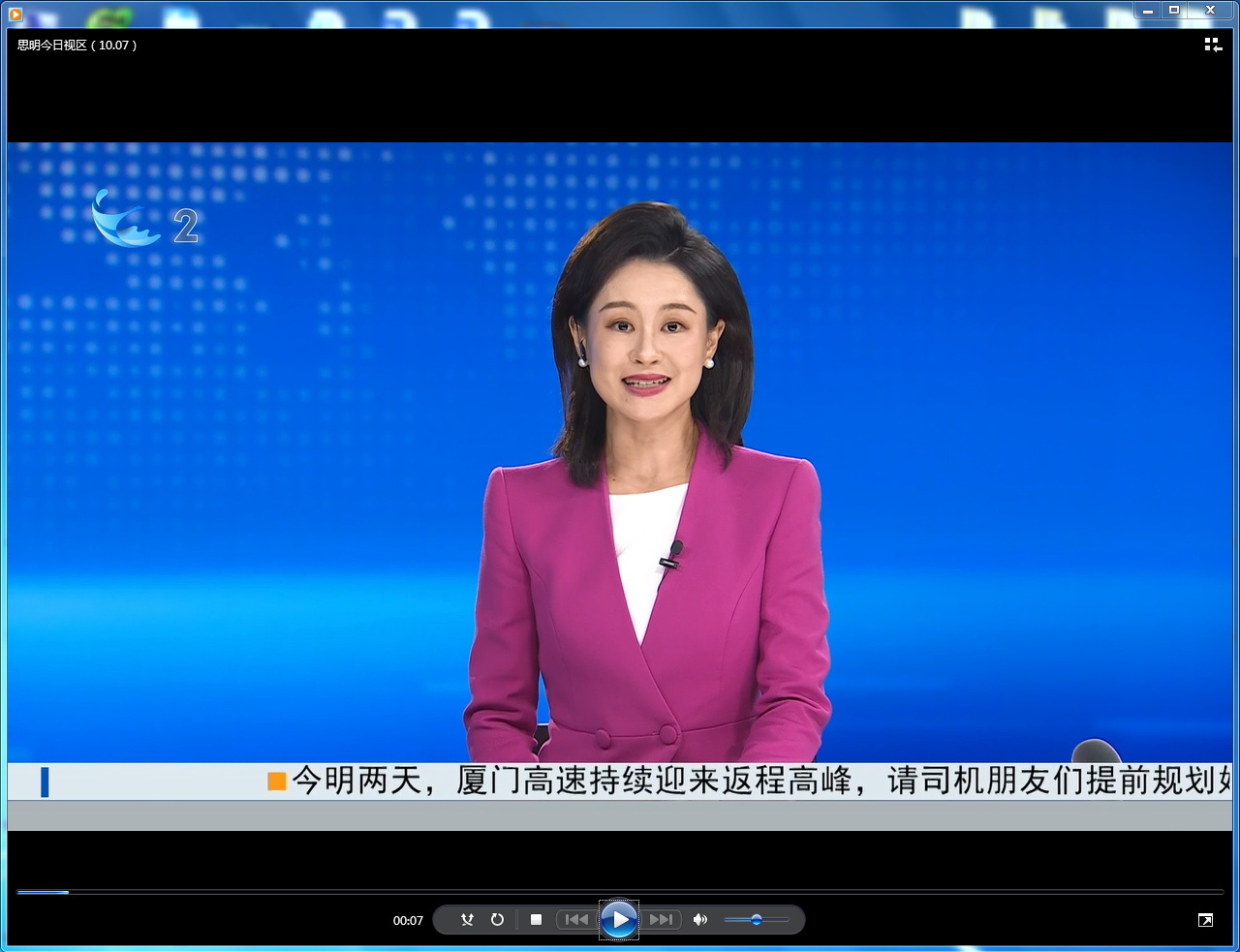
Task: Click the volume slider handle
Action: (x=757, y=920)
